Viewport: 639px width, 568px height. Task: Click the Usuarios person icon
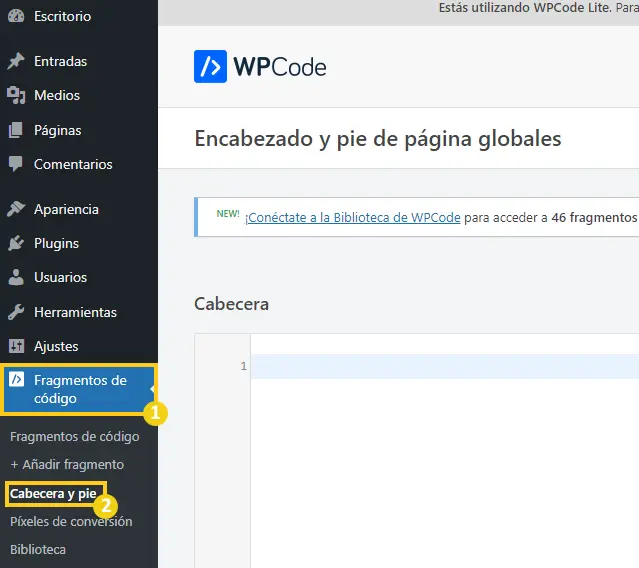(x=16, y=277)
